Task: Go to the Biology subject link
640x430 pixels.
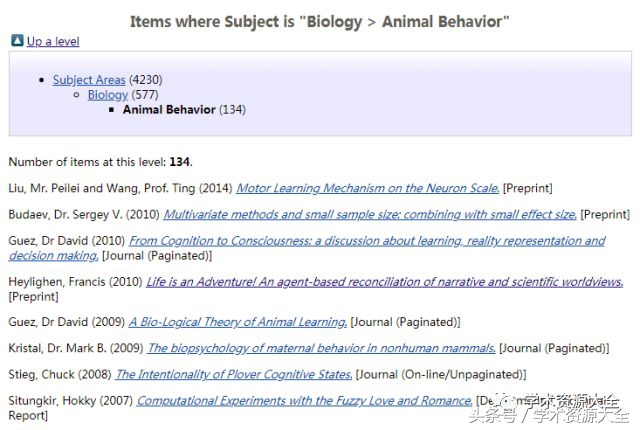Action: (107, 95)
